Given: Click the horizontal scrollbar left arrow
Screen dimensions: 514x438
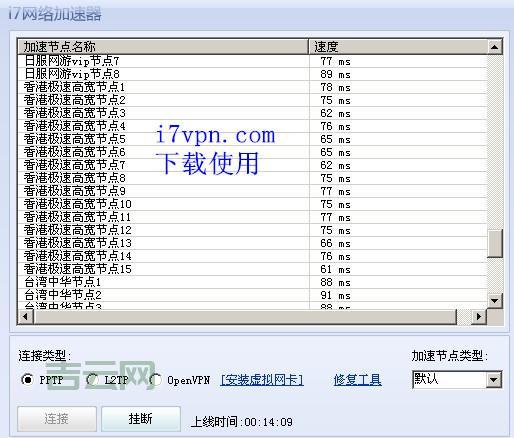Looking at the screenshot, I should (25, 316).
